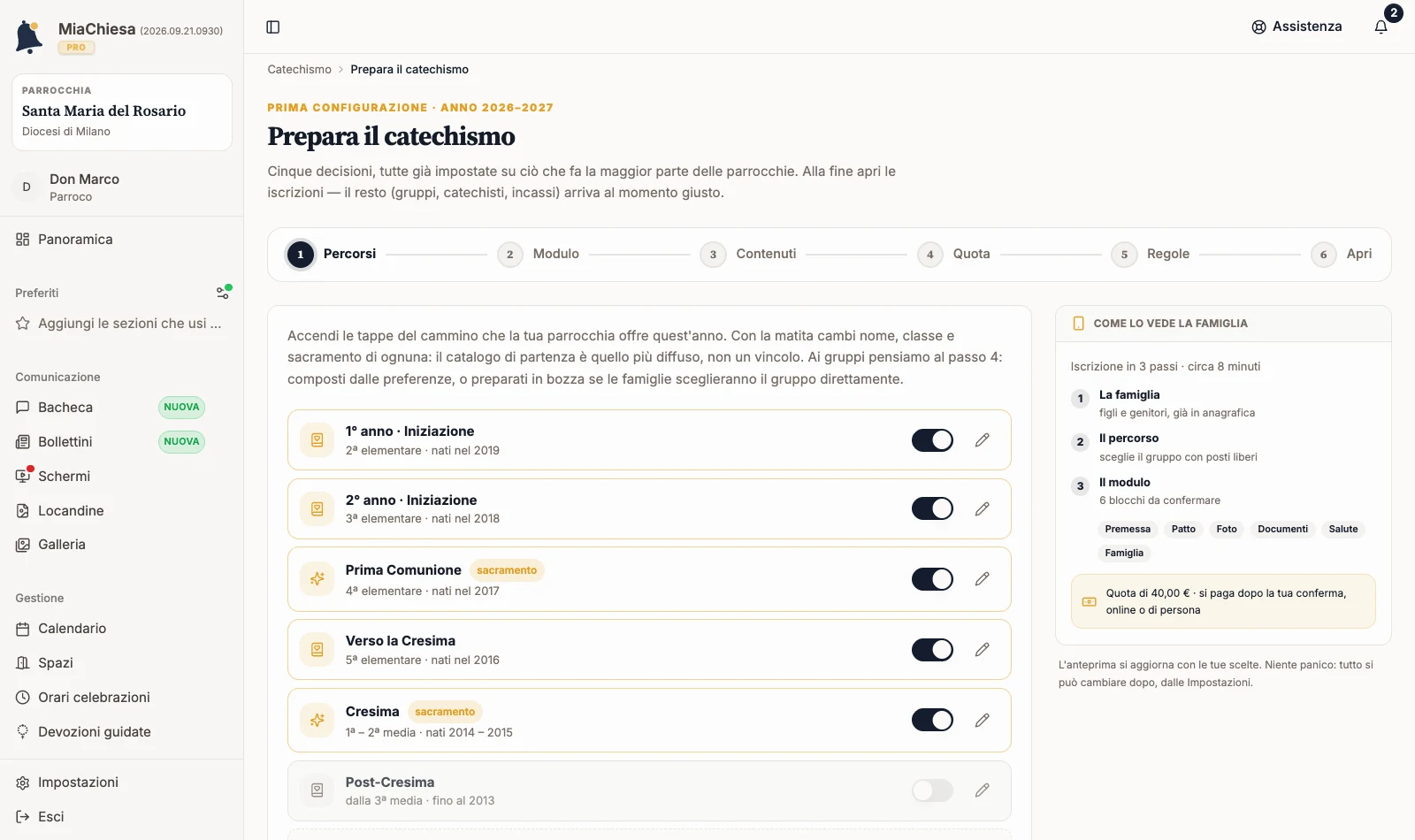Go to step 3 Contenuti
Viewport: 1415px width, 840px height.
(748, 255)
